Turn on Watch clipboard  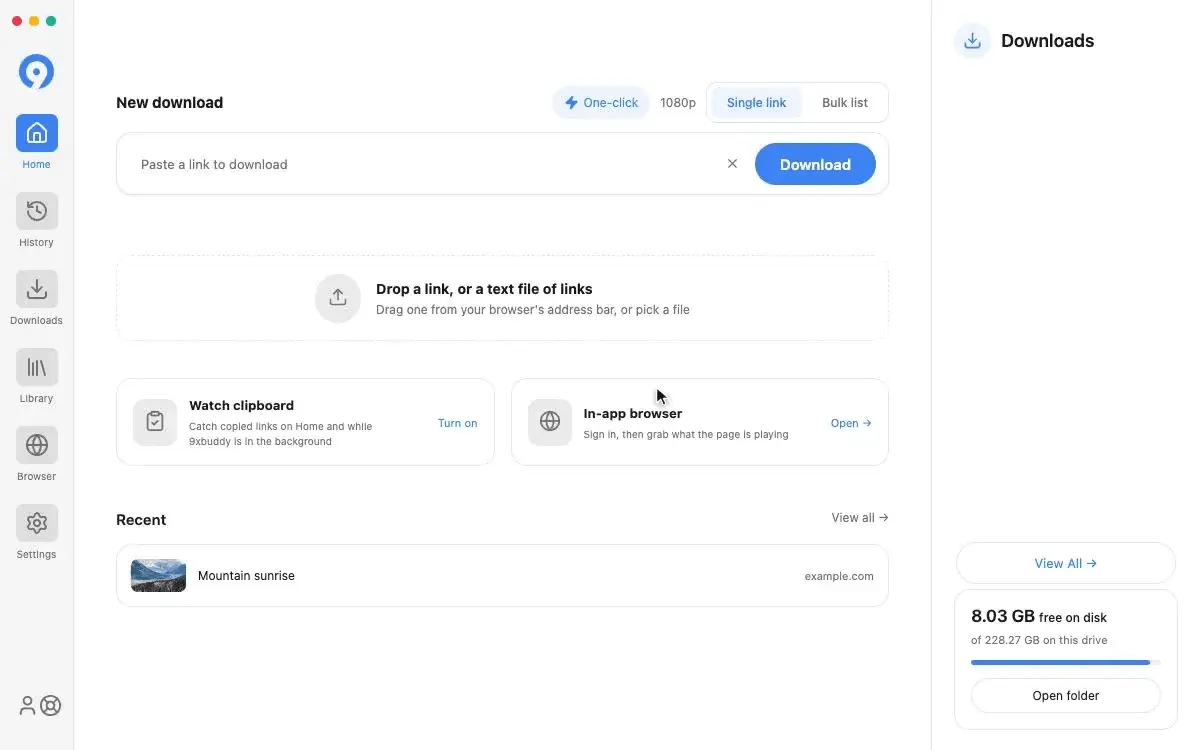[x=458, y=423]
